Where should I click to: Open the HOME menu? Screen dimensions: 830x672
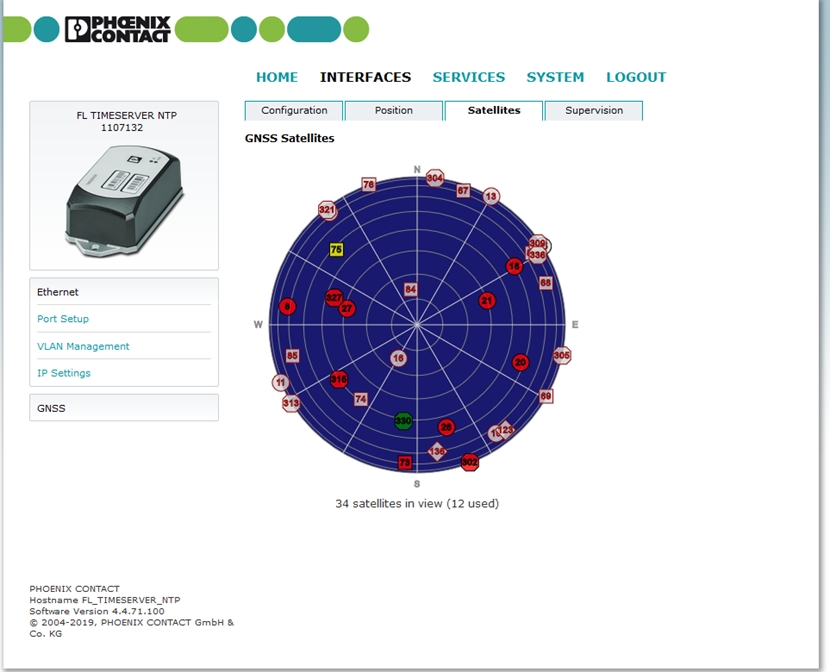(277, 77)
